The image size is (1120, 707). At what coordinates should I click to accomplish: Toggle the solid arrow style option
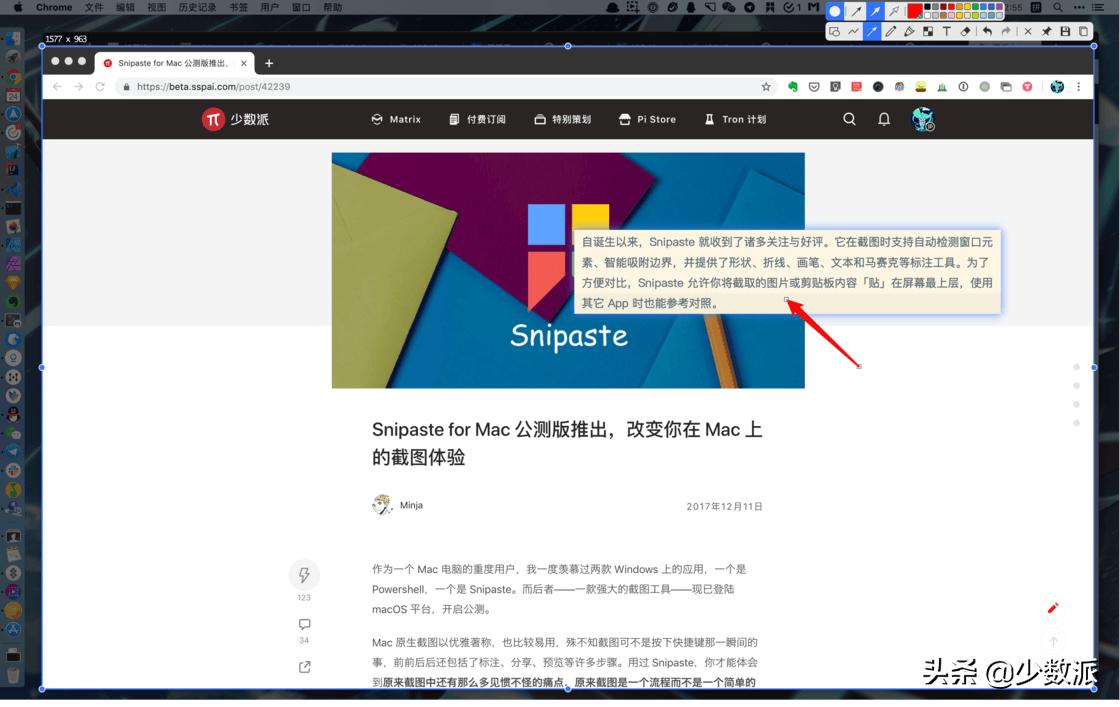coord(876,10)
